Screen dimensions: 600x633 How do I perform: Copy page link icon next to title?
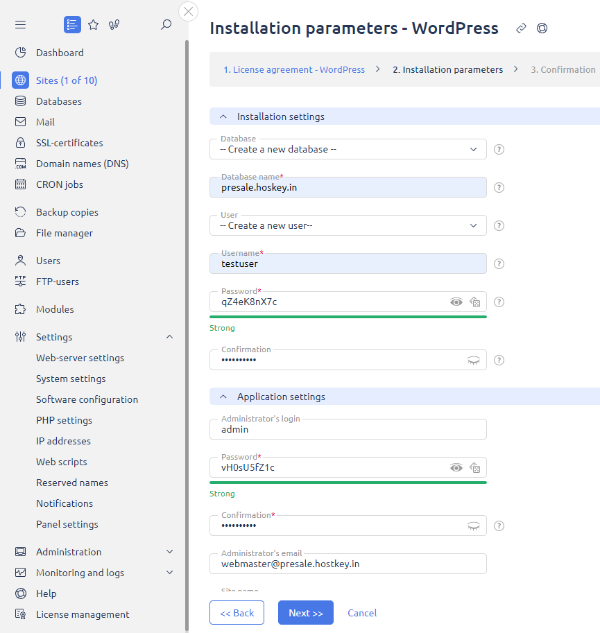click(x=521, y=29)
